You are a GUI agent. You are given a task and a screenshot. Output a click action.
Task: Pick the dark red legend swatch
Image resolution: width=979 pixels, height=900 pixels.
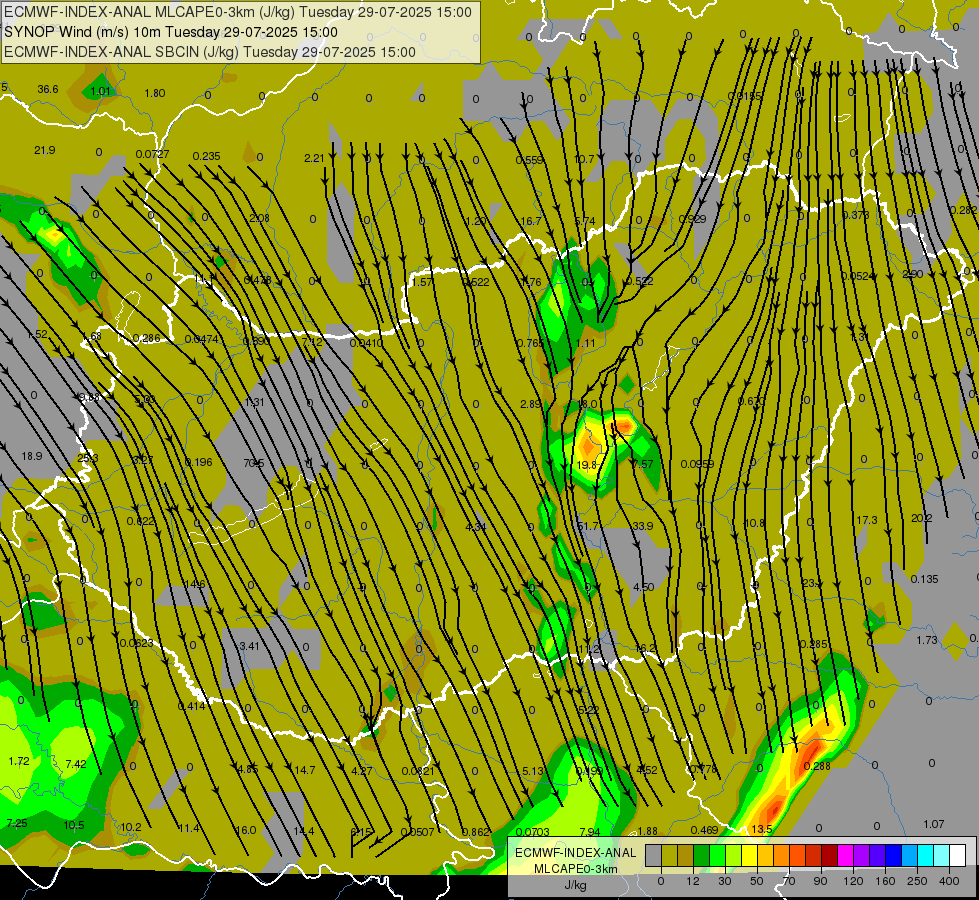pyautogui.click(x=830, y=855)
